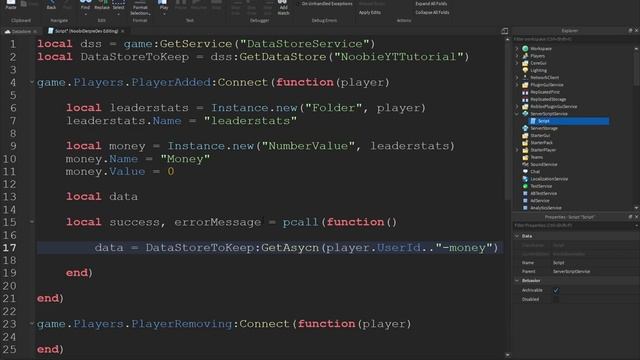Click the Paste button in the Clipboard group
Screen dimensions: 640x360
point(11,5)
